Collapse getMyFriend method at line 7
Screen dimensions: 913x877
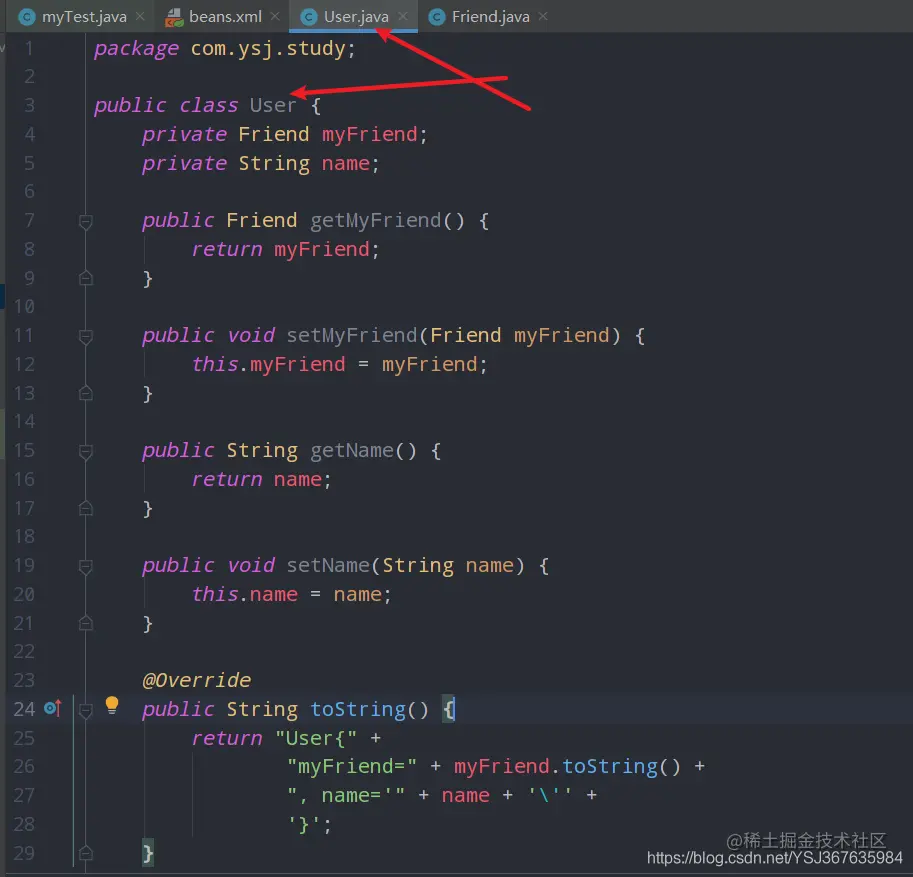click(x=86, y=221)
